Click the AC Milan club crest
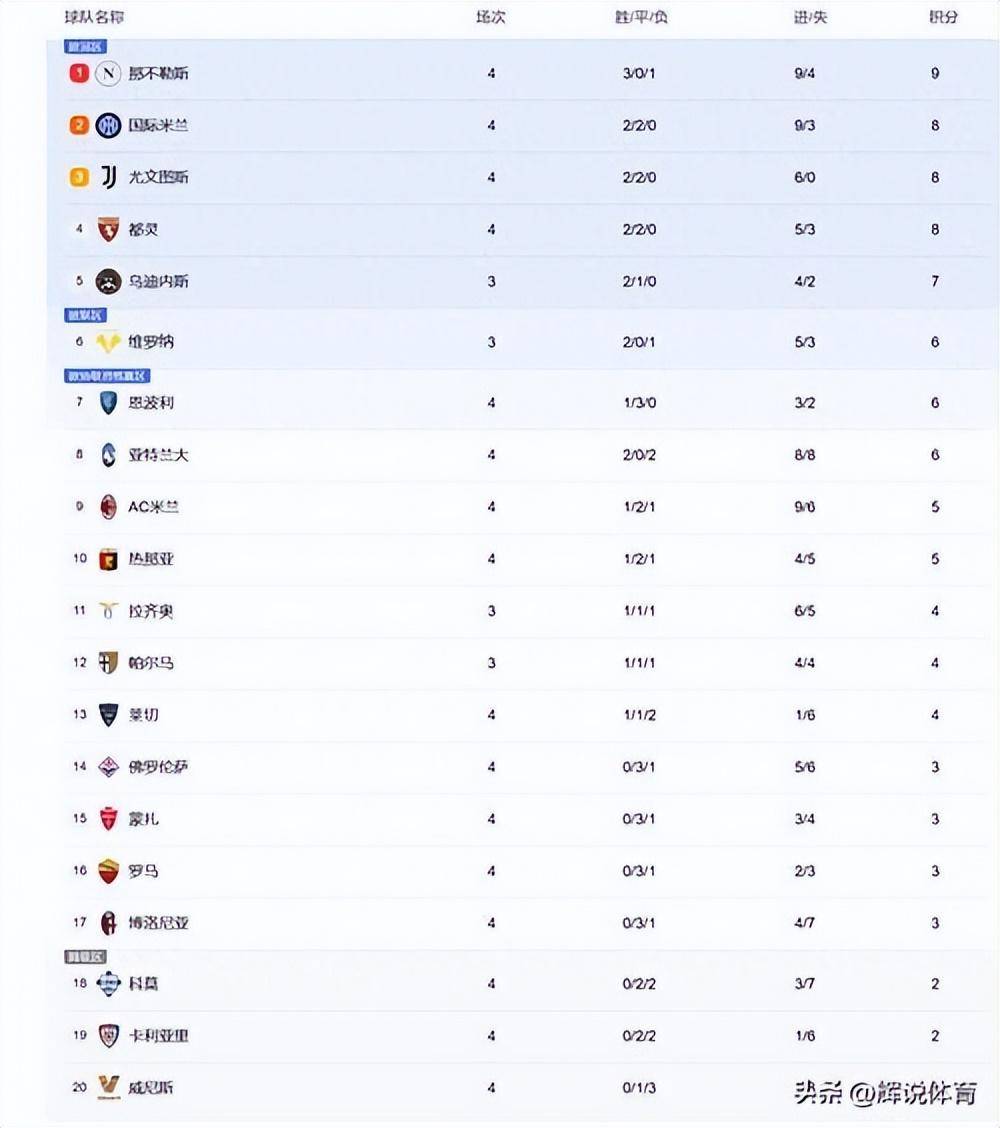 [108, 507]
